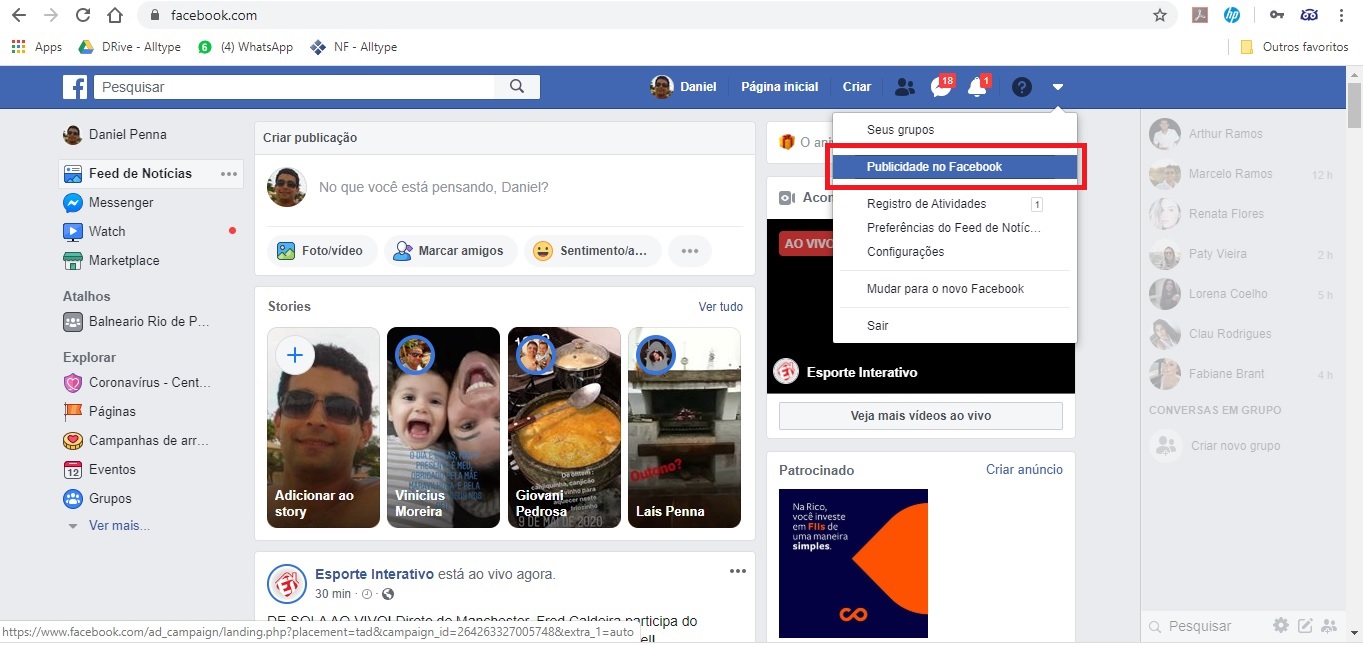Open notifications bell icon
This screenshot has height=645, width=1363.
tap(978, 87)
